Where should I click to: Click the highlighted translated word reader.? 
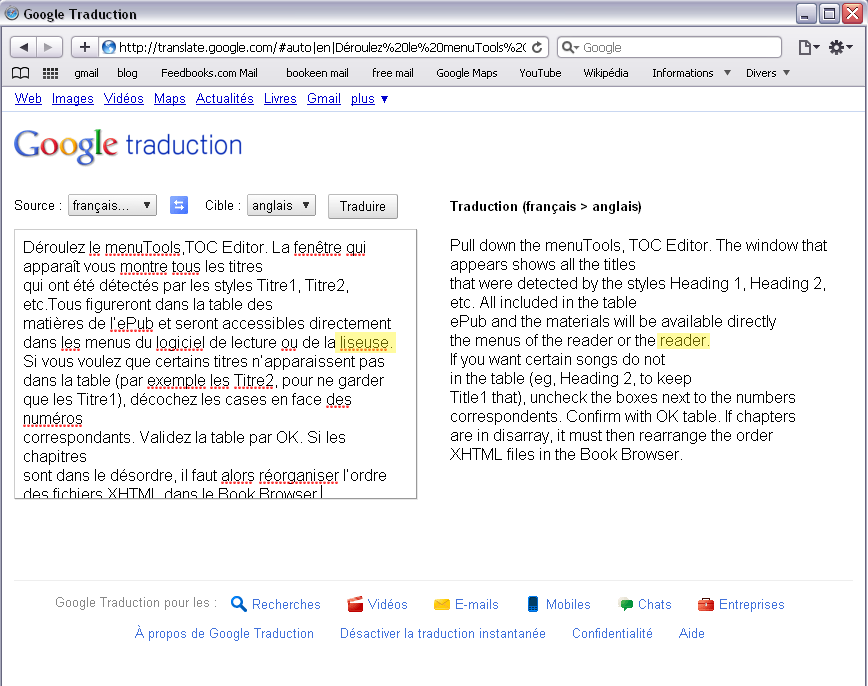click(684, 340)
